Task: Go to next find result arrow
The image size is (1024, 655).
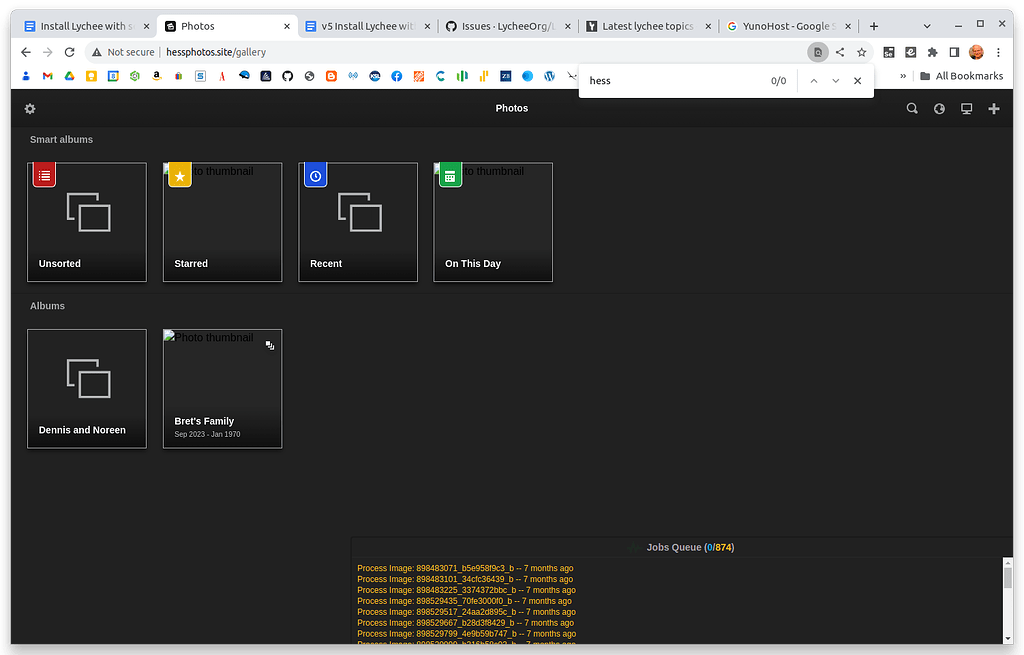Action: (836, 81)
